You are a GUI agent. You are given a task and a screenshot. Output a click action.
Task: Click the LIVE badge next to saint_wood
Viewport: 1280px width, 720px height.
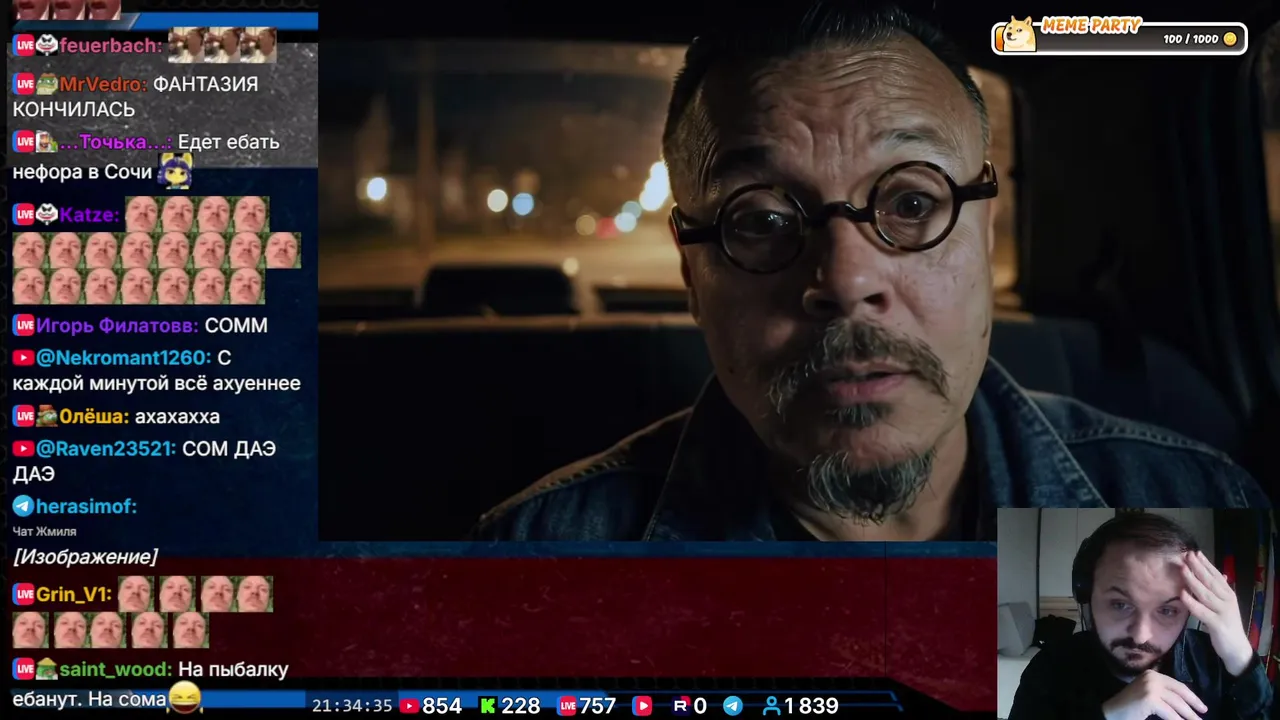point(24,669)
